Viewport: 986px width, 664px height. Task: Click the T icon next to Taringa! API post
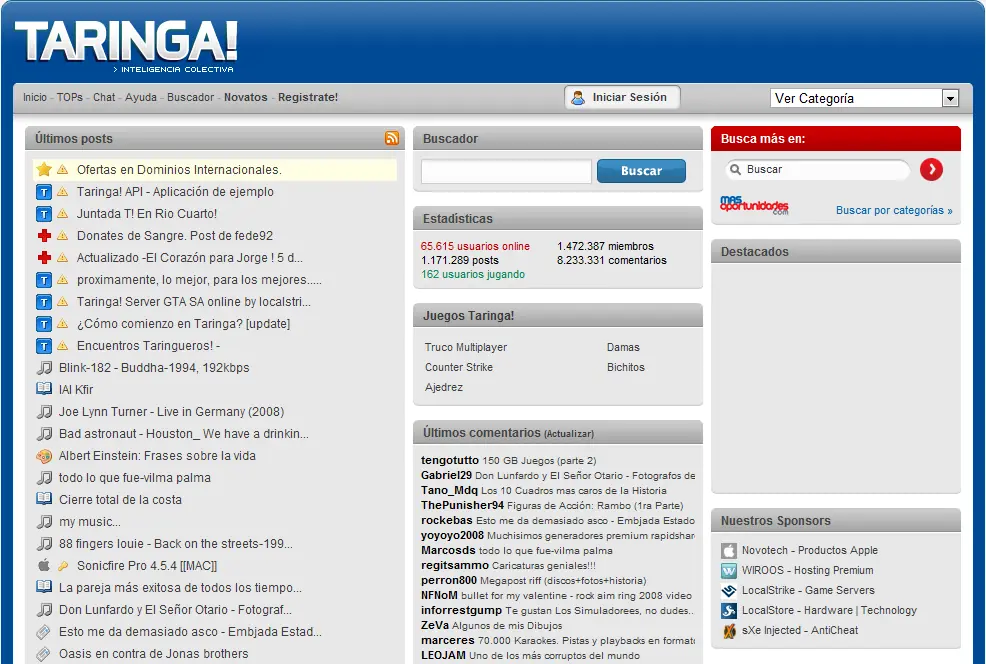43,192
